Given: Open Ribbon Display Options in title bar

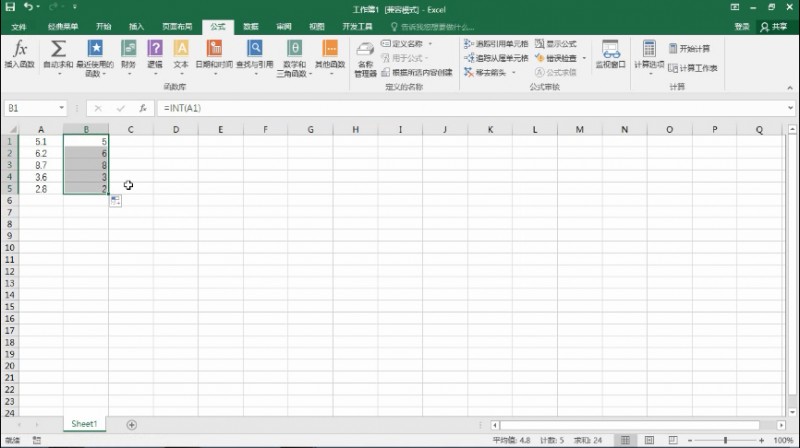Looking at the screenshot, I should coord(735,7).
